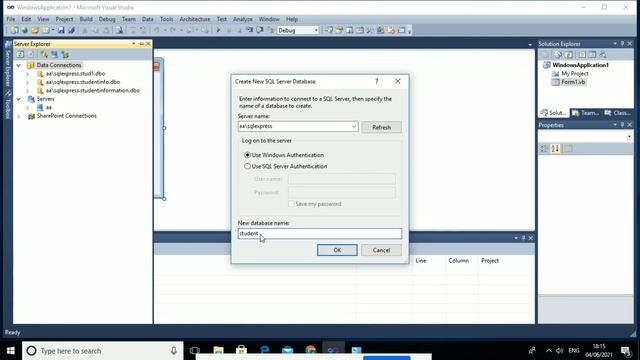Open the Server name dropdown
This screenshot has width=640, height=360.
(354, 127)
